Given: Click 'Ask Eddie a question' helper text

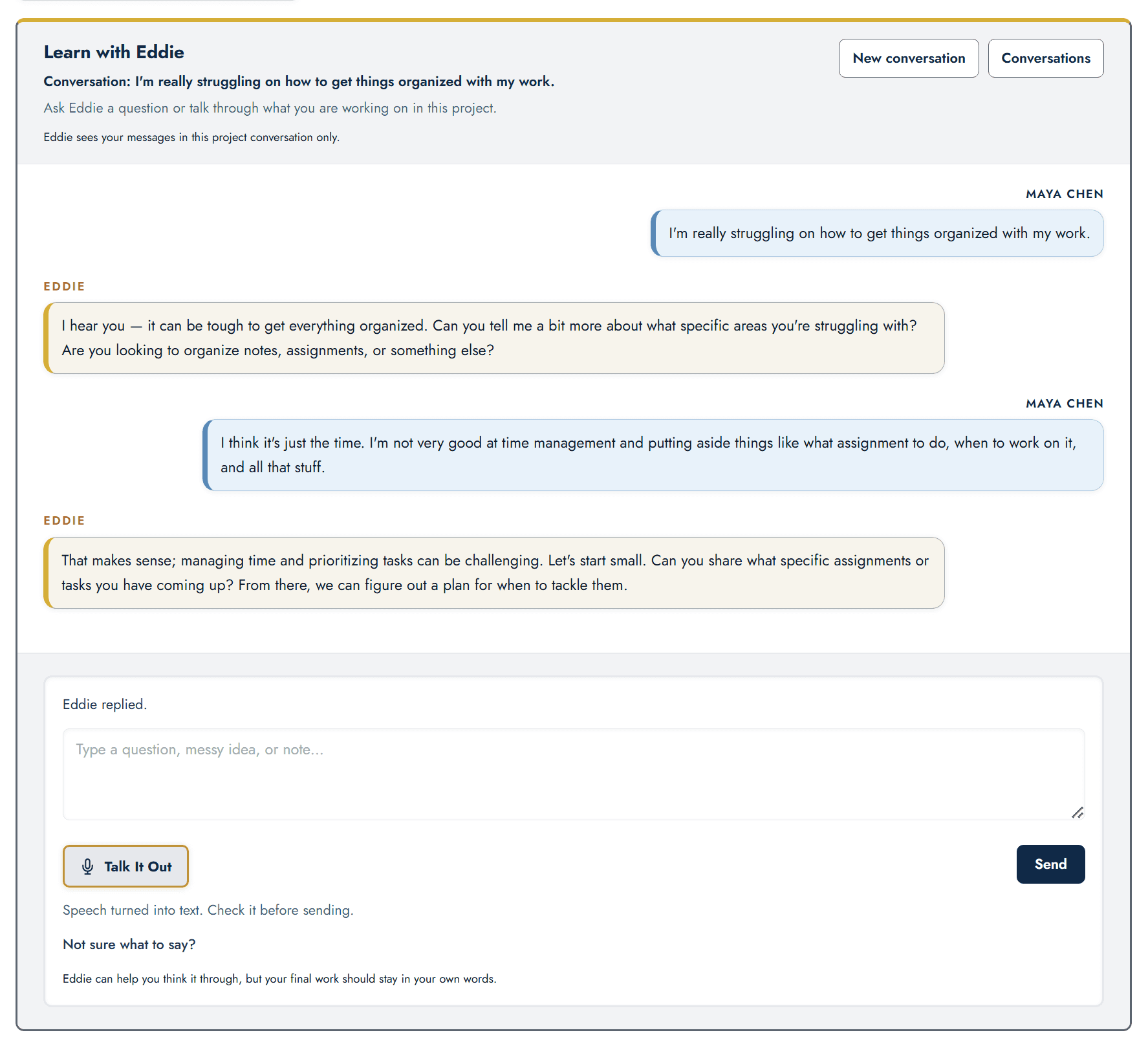Looking at the screenshot, I should click(270, 108).
